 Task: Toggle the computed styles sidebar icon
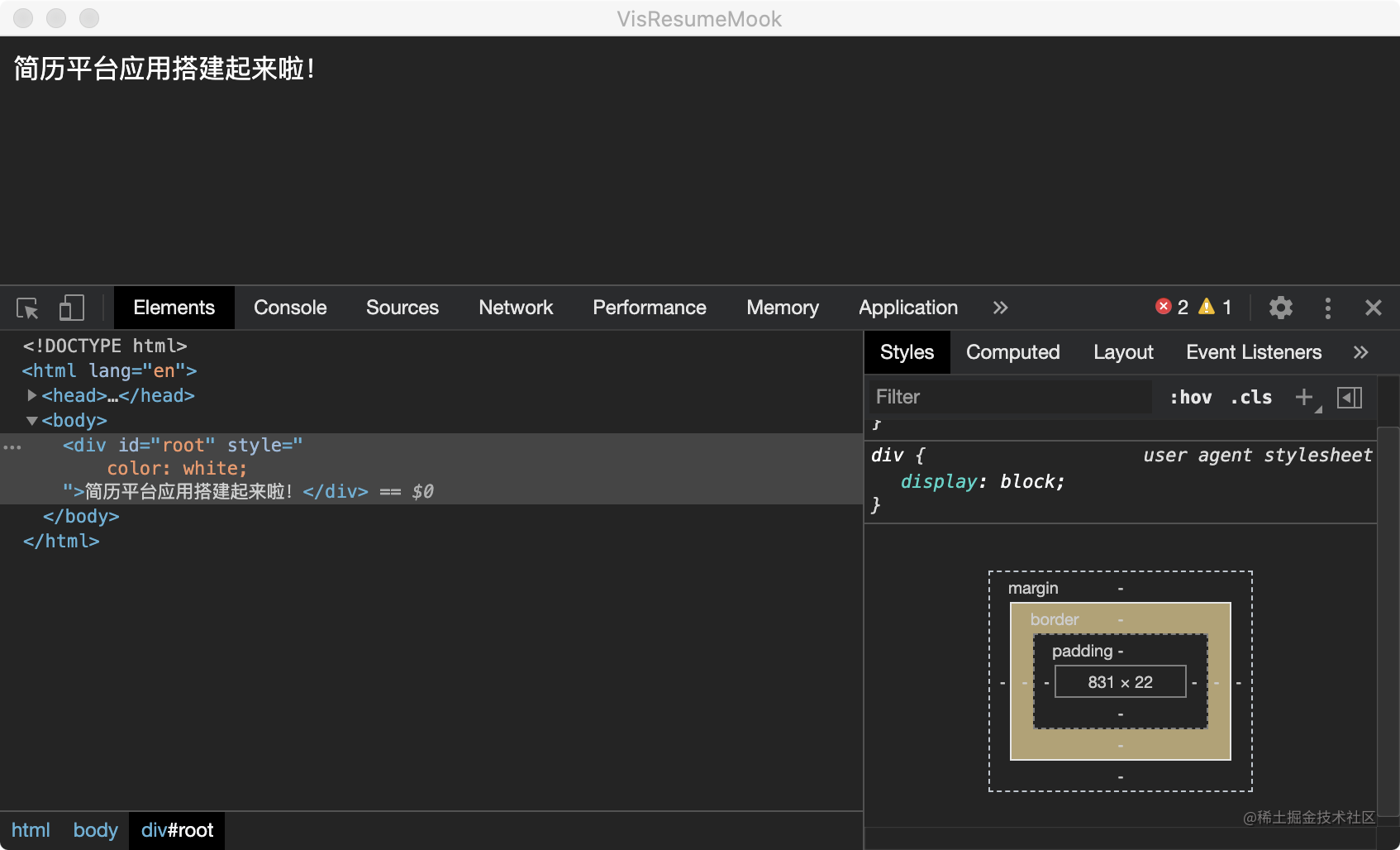(1349, 397)
